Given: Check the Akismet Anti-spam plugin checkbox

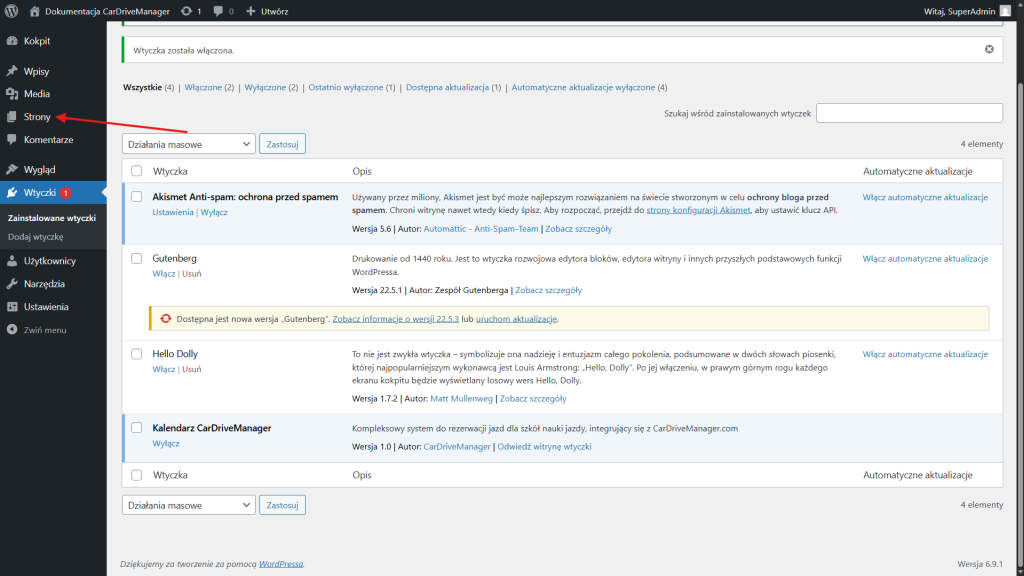Looking at the screenshot, I should (x=136, y=197).
